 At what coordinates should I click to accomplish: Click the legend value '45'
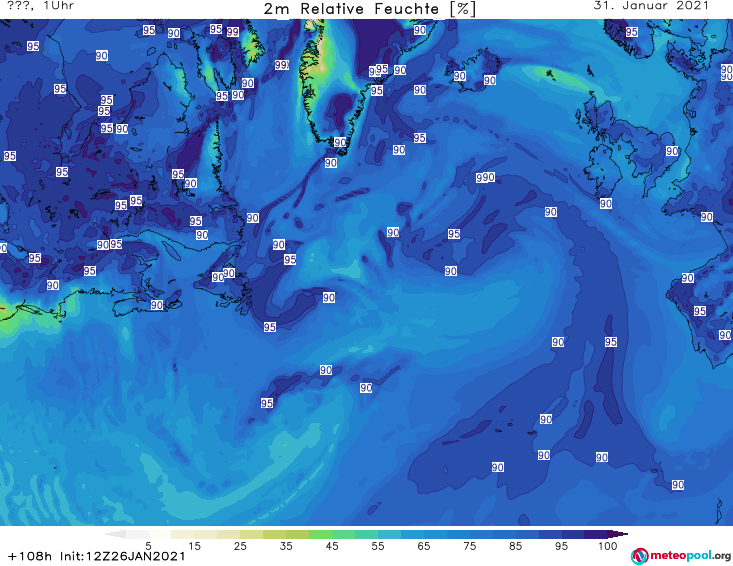pyautogui.click(x=332, y=546)
